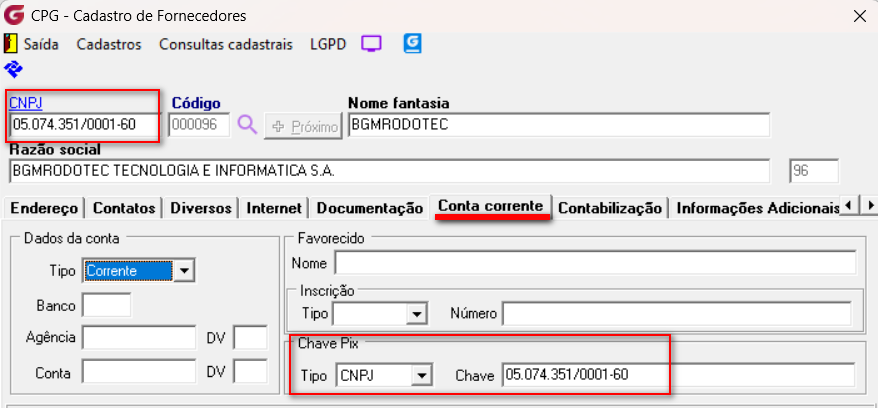Screen dimensions: 878x408
Task: Click the Agência DV field
Action: click(x=250, y=337)
